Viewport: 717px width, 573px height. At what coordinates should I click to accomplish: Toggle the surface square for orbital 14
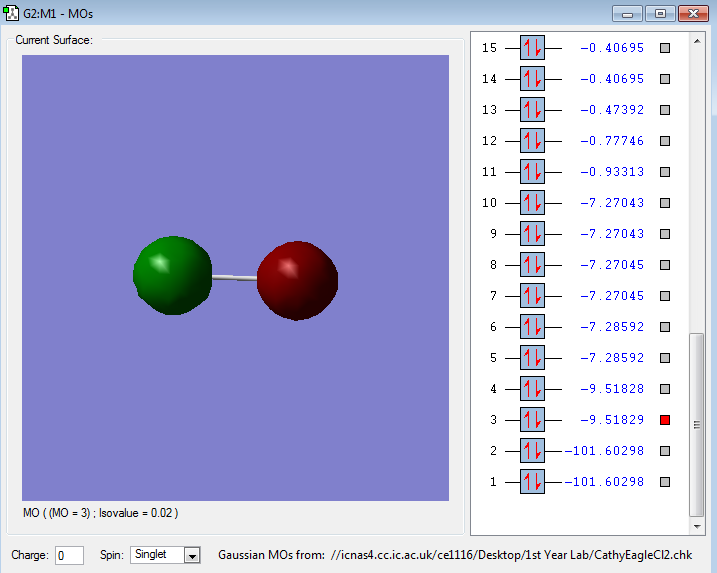point(665,79)
